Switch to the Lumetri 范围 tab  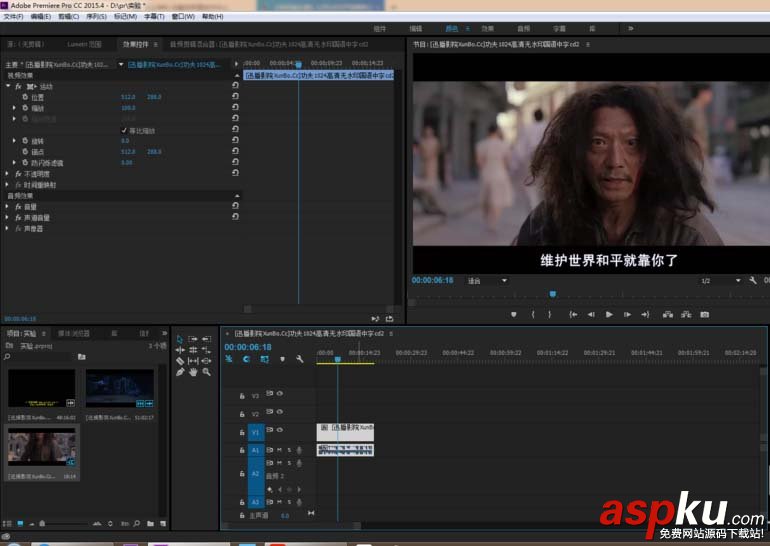83,44
